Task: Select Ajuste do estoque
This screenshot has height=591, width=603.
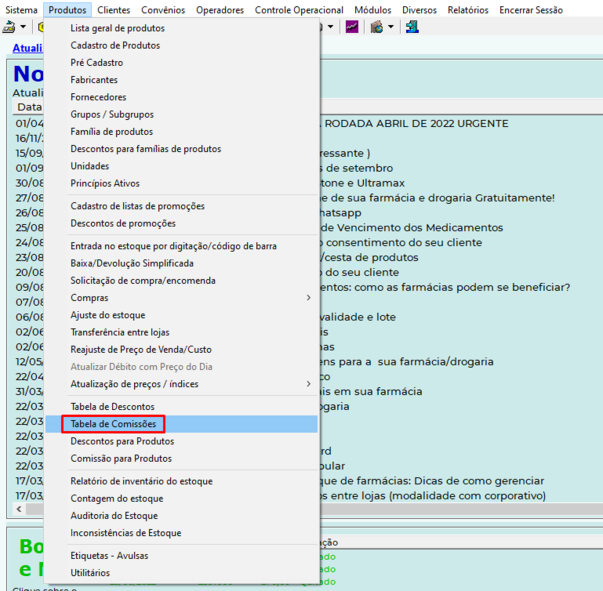Action: [x=182, y=315]
